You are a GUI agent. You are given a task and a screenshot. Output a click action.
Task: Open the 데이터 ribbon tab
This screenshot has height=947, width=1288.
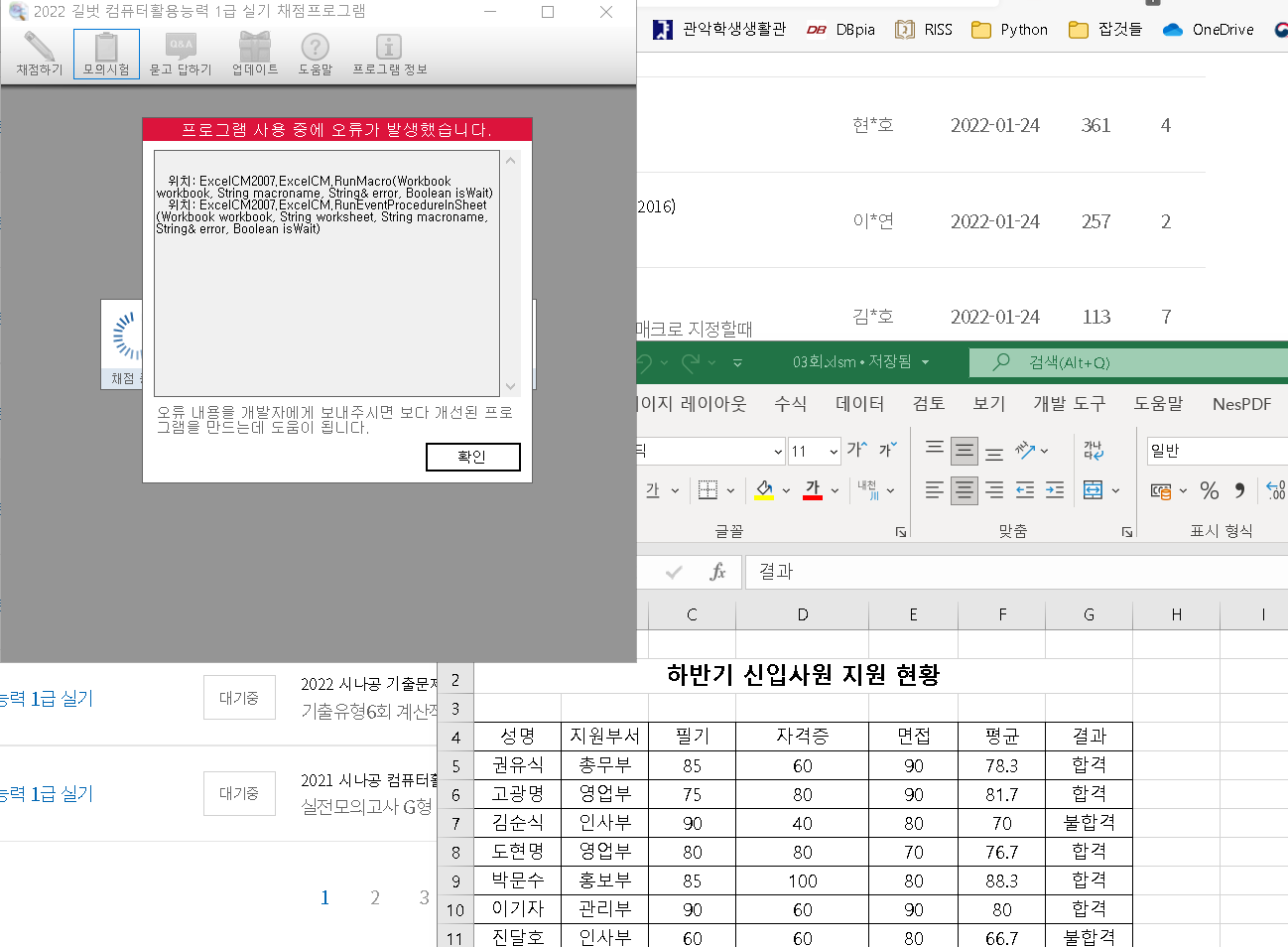click(859, 404)
